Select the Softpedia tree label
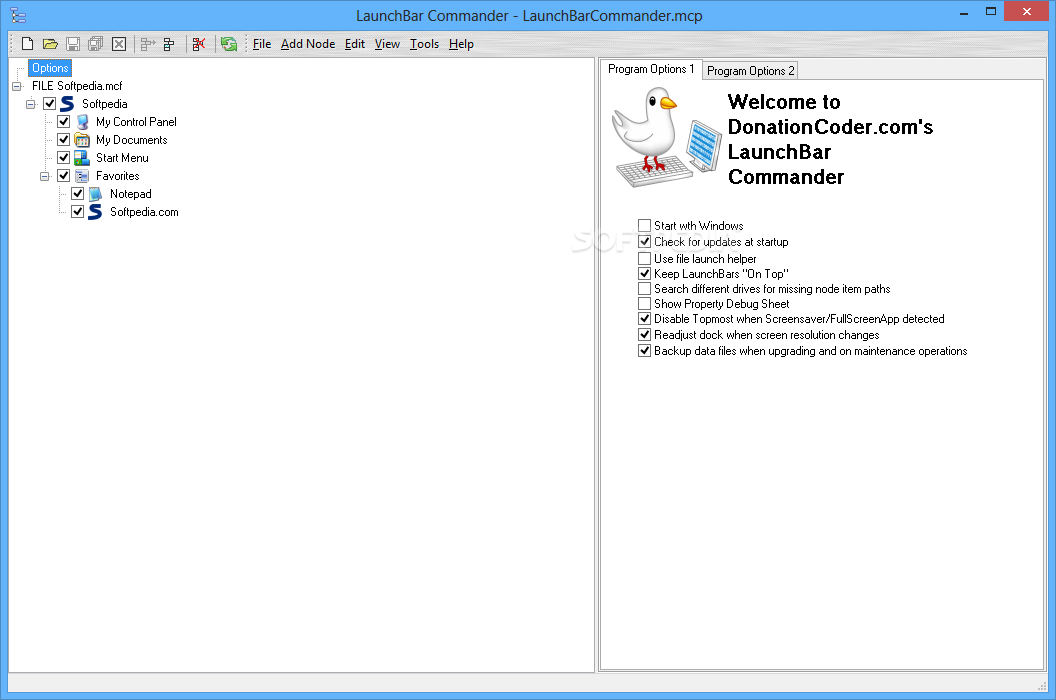This screenshot has height=700, width=1056. click(x=104, y=104)
